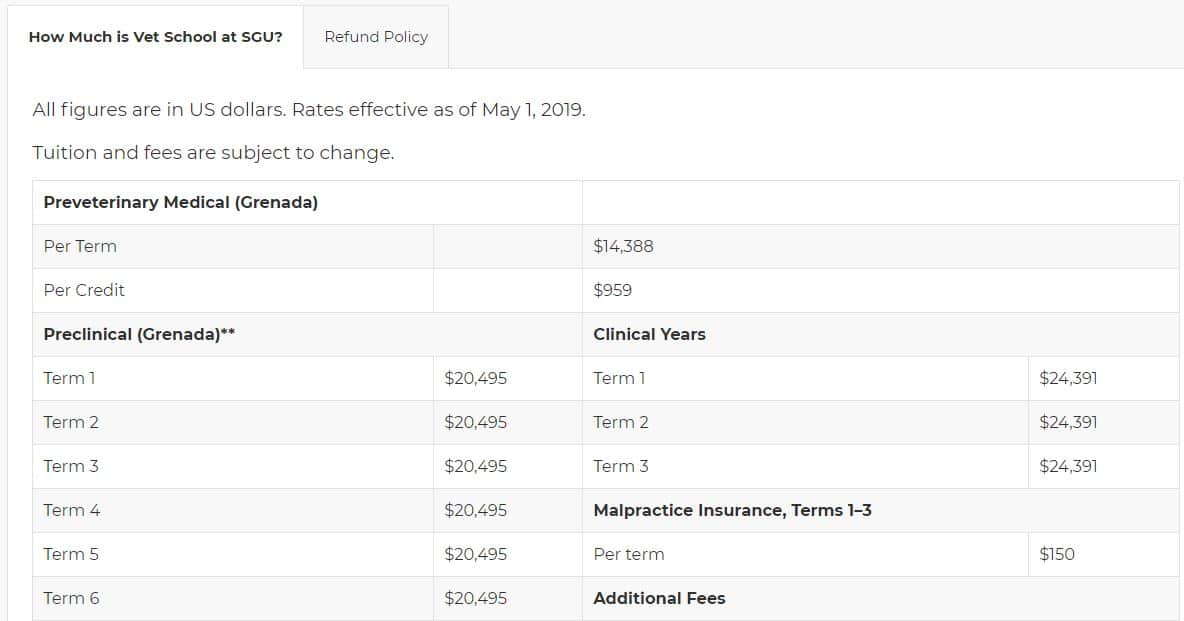Select the first $20,495 tuition value
This screenshot has height=621, width=1184.
[475, 378]
